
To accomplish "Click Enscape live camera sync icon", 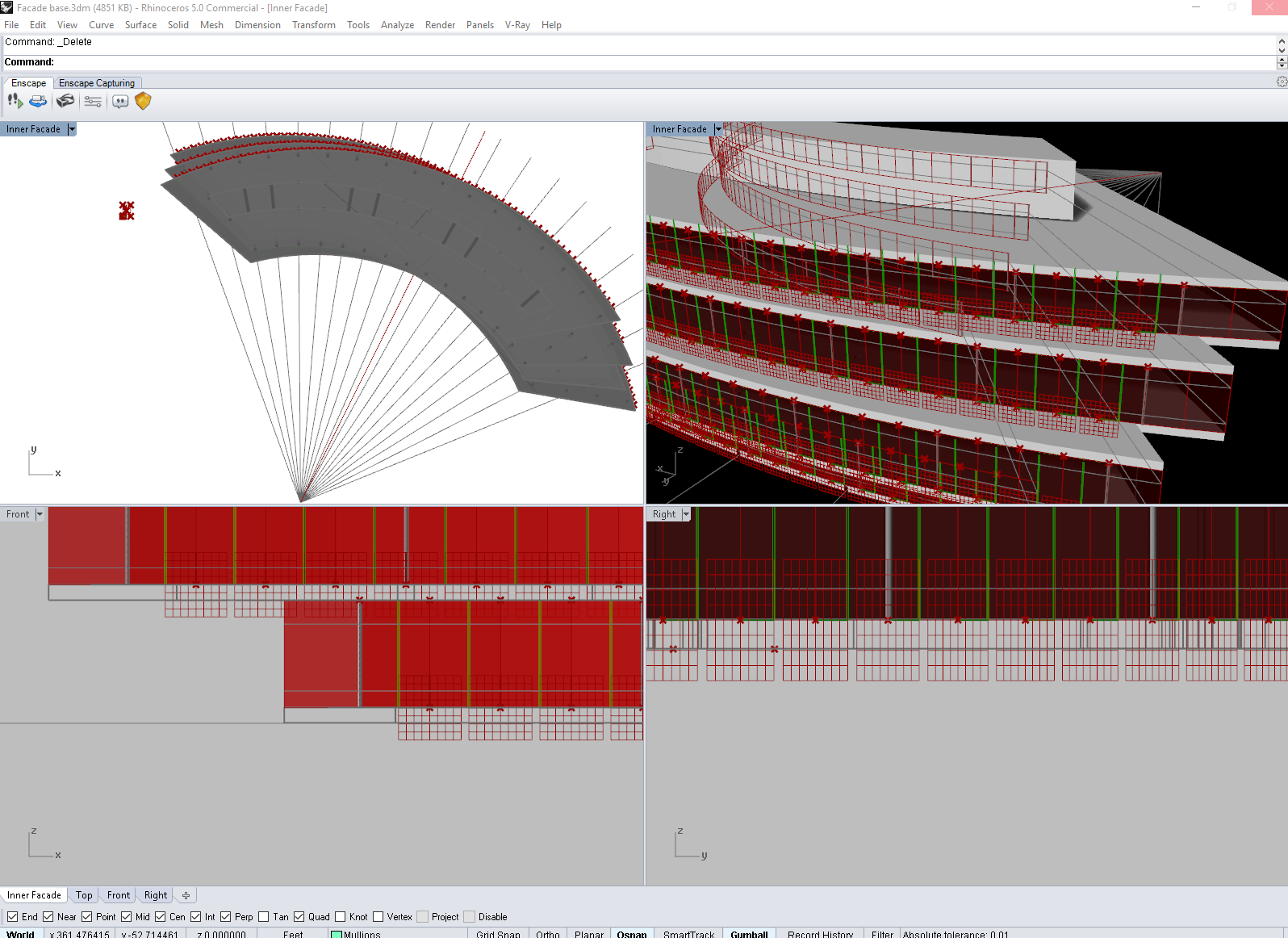I will [x=38, y=101].
